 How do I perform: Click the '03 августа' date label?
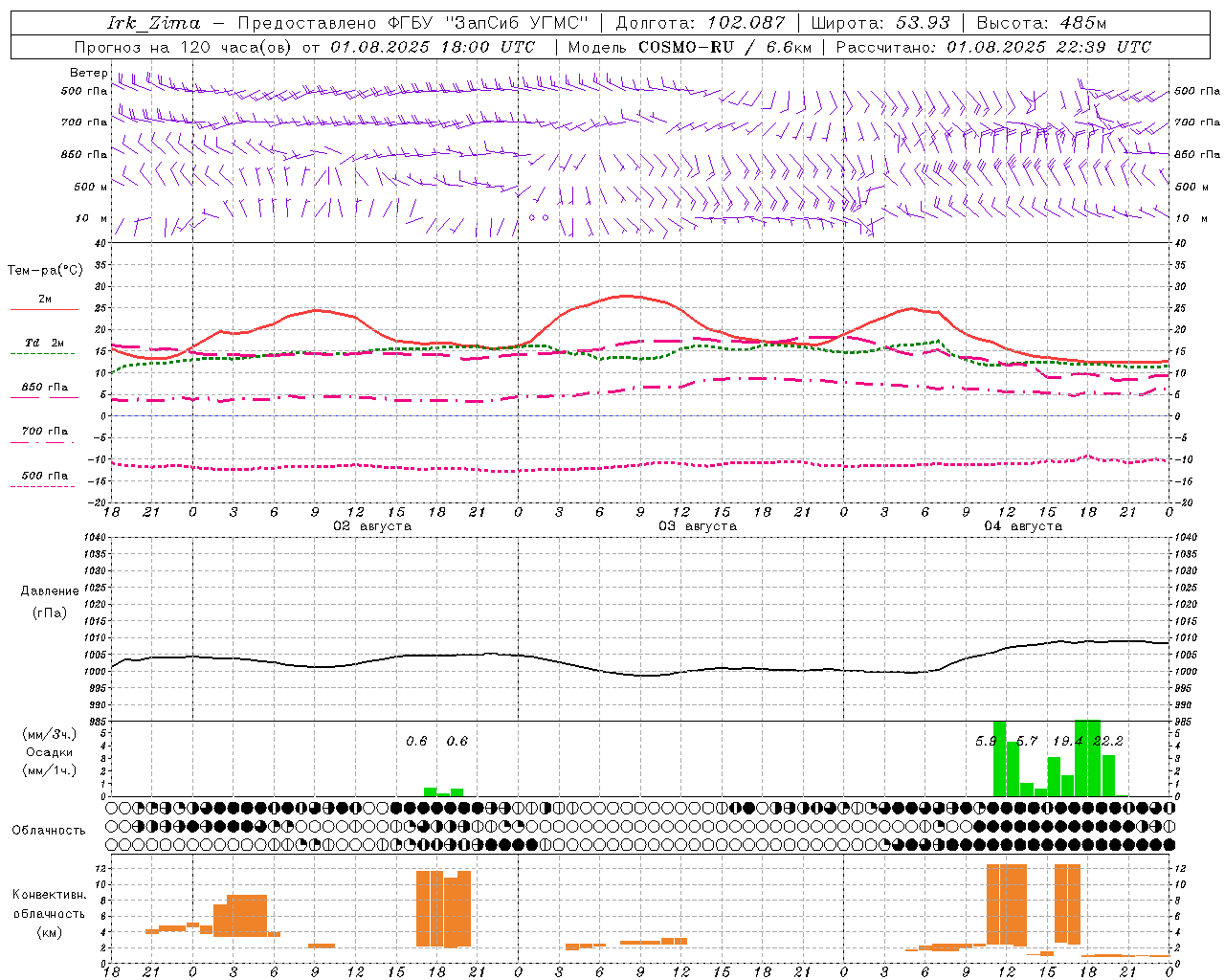point(698,526)
